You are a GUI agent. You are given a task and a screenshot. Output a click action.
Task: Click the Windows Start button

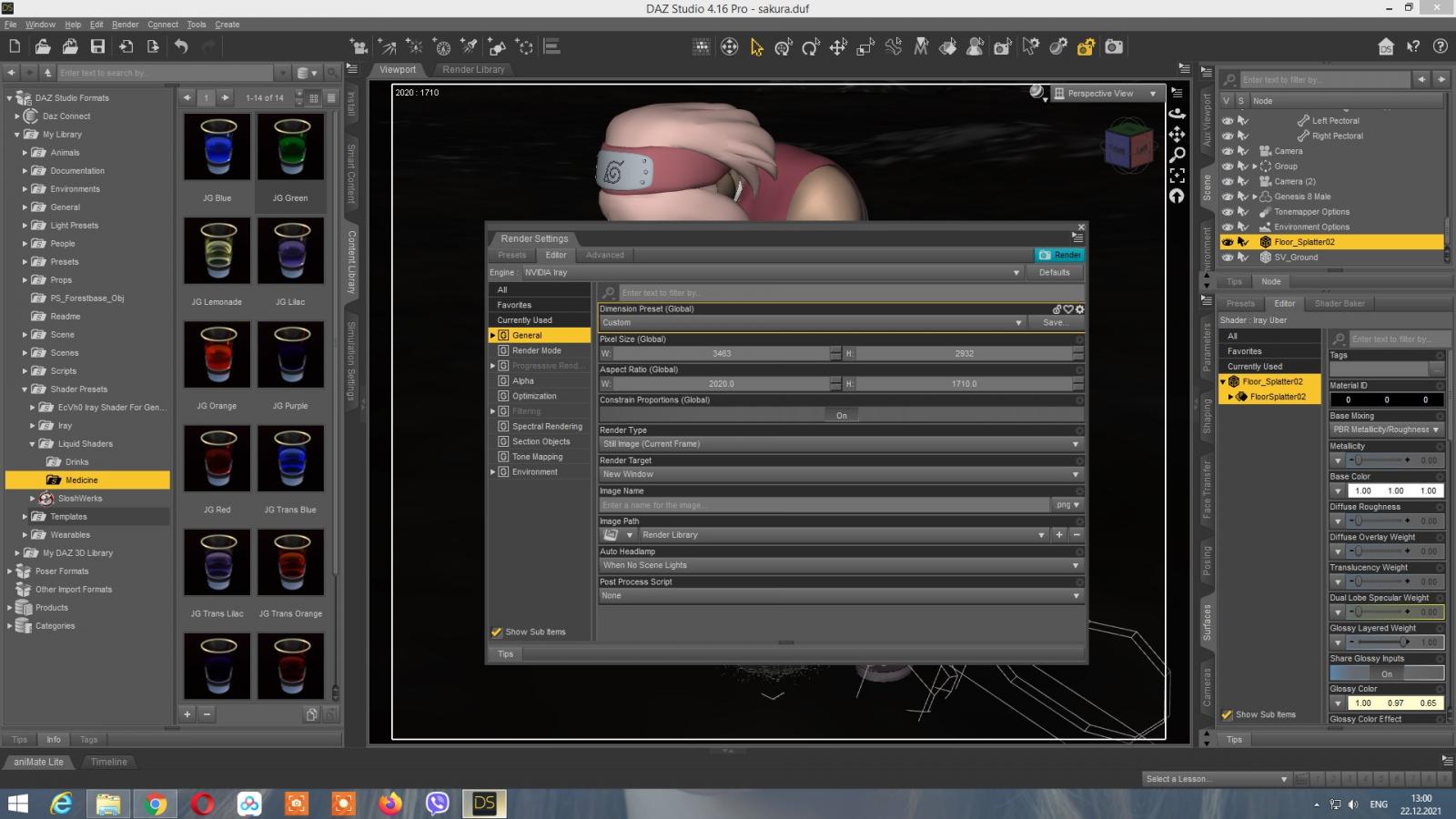(17, 804)
